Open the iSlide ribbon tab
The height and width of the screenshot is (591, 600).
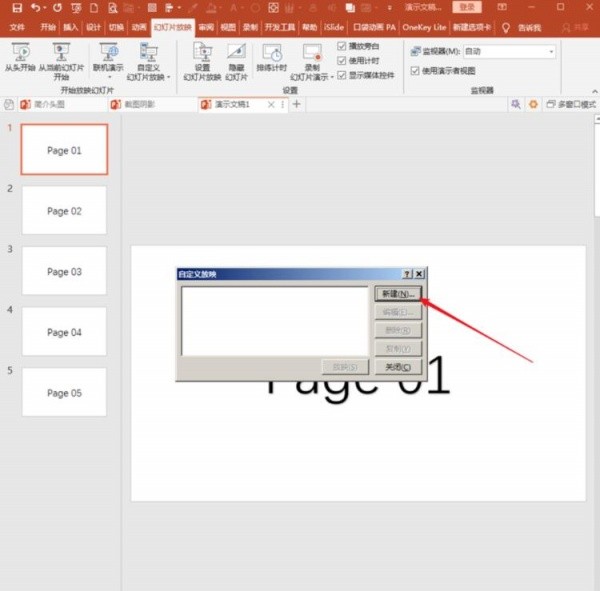point(334,27)
